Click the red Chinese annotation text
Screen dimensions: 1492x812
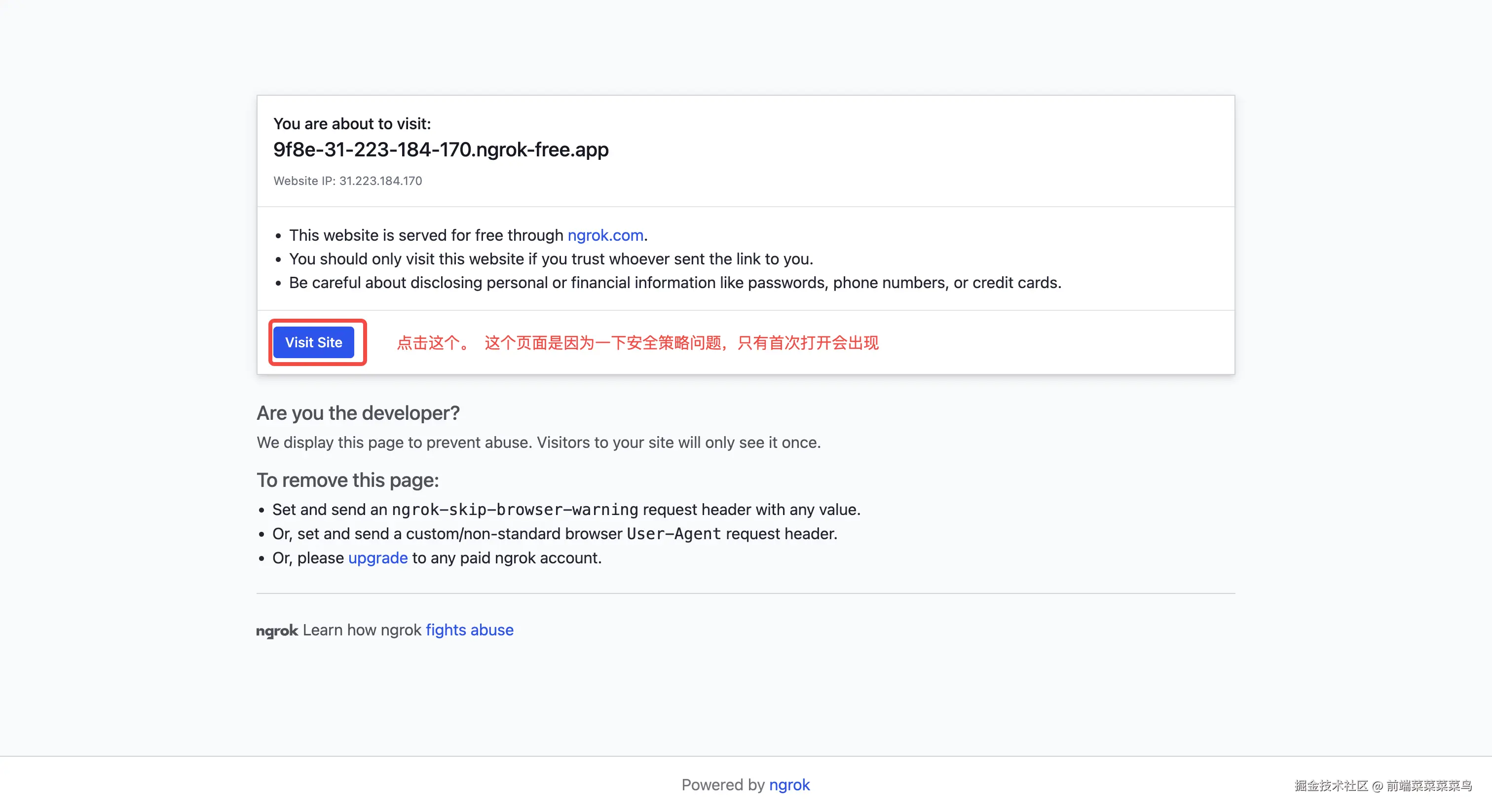pyautogui.click(x=637, y=343)
